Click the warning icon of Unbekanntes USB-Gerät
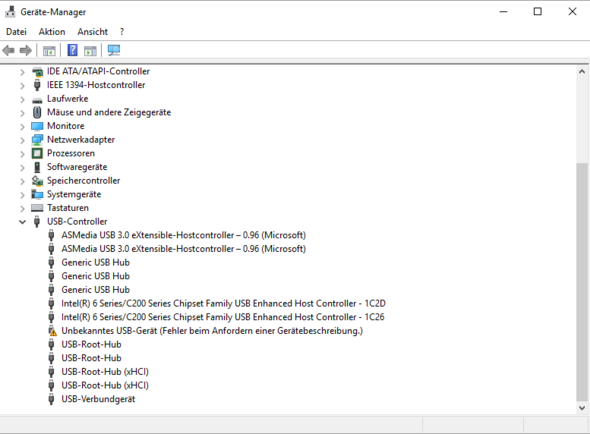Viewport: 590px width, 434px height. point(52,331)
